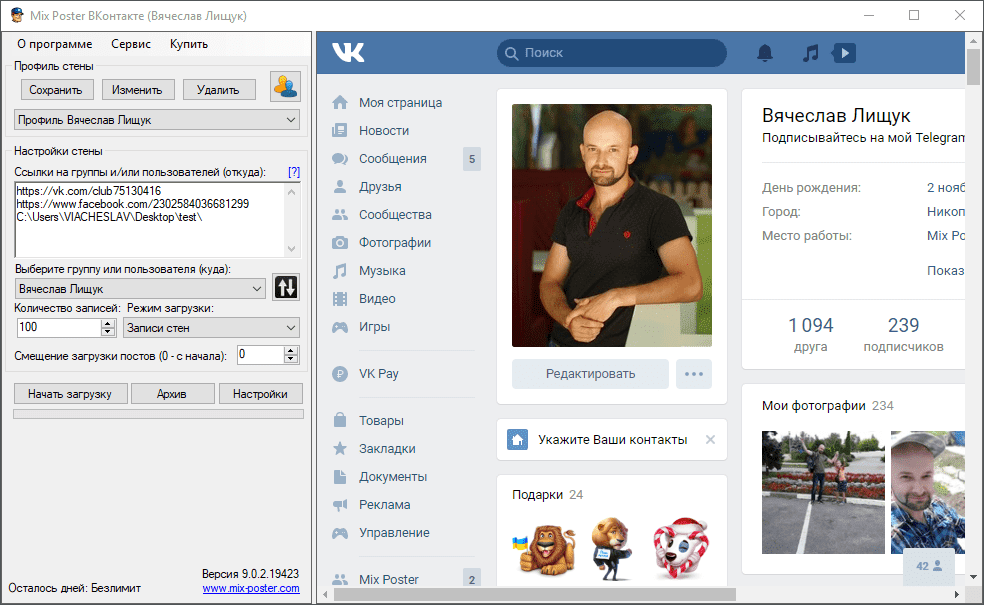Image resolution: width=984 pixels, height=605 pixels.
Task: Open the music note icon in header
Action: [810, 53]
